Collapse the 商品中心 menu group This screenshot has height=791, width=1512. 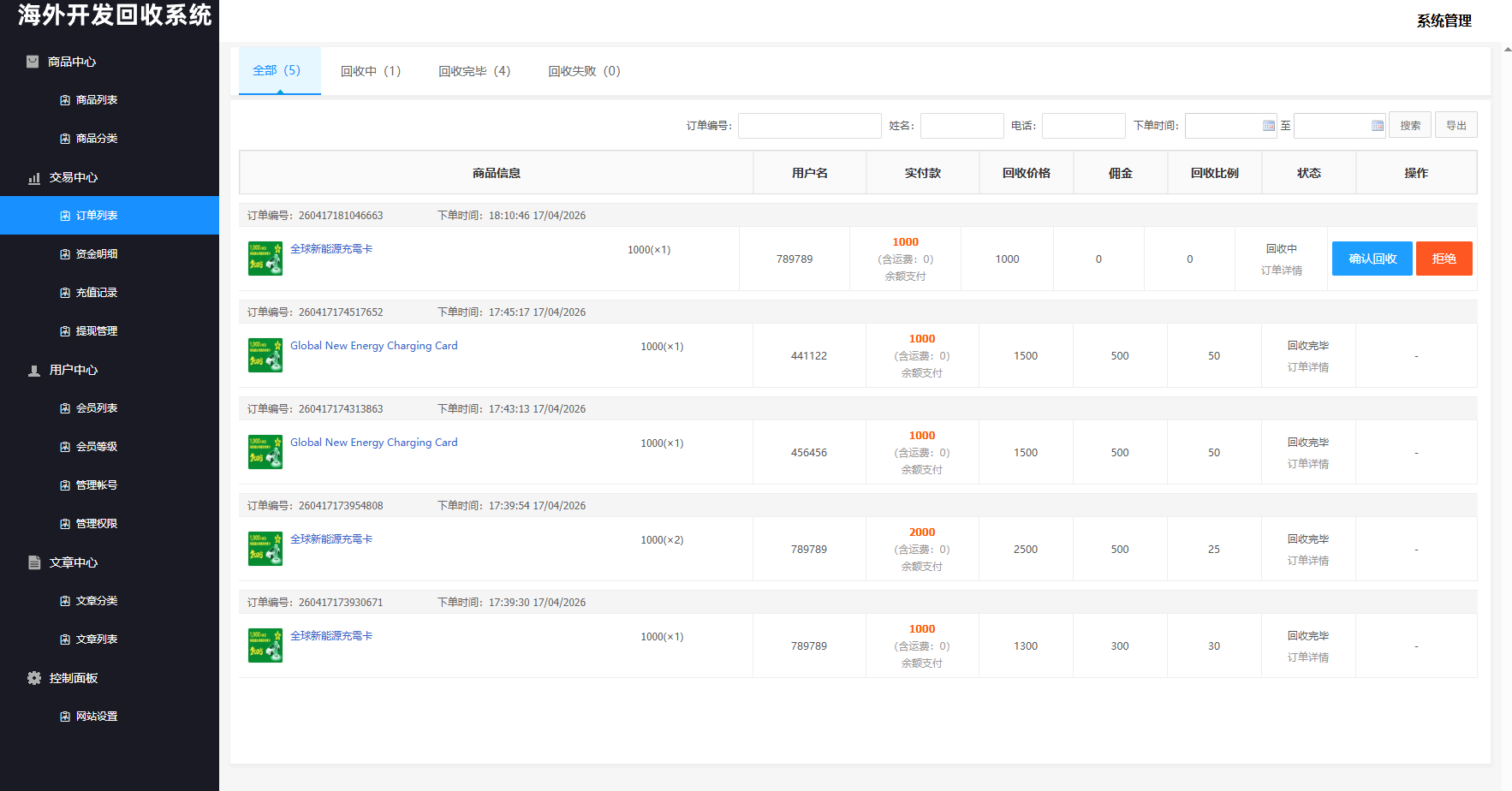(72, 62)
